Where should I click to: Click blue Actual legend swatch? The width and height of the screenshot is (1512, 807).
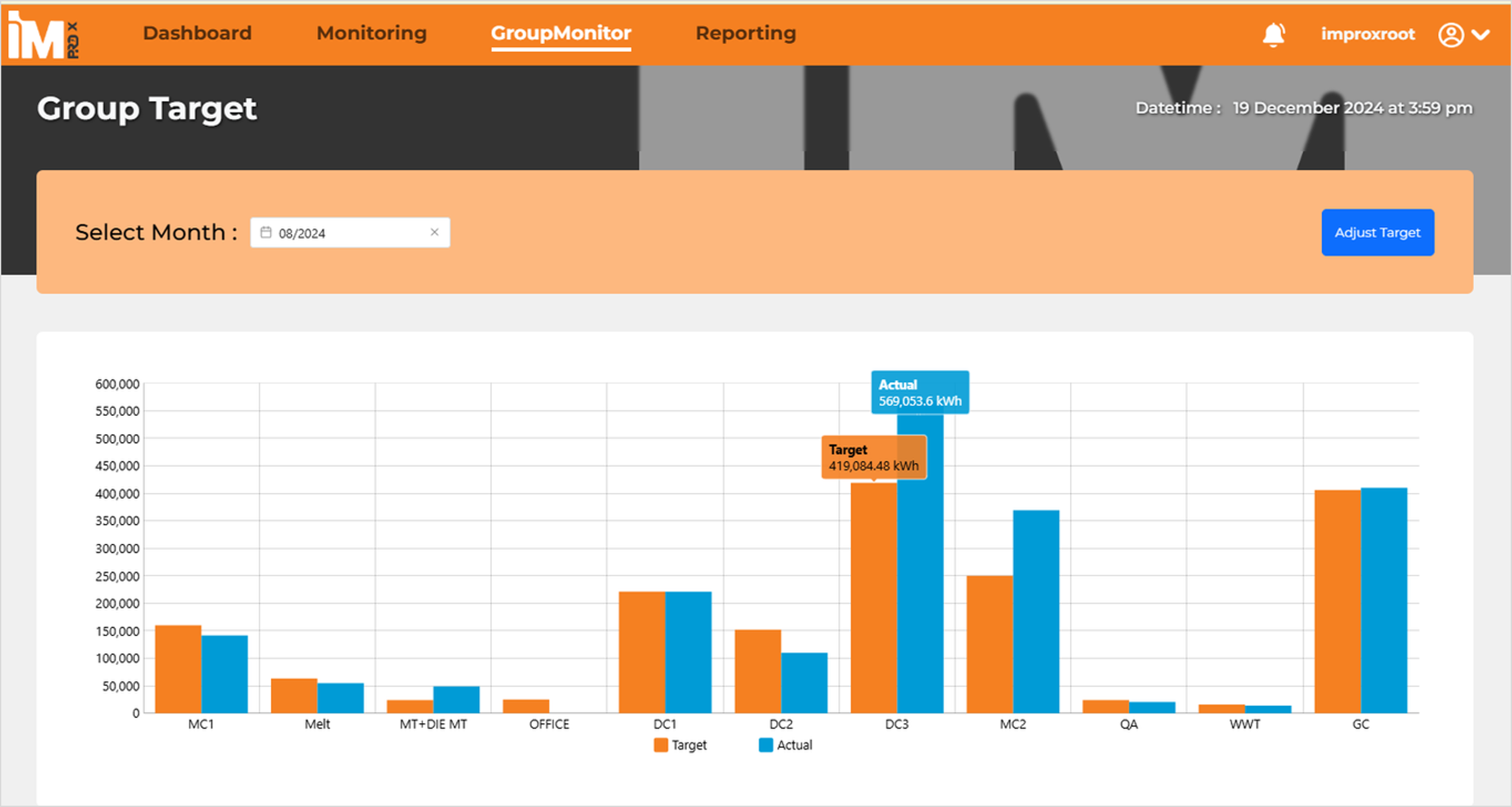point(766,745)
